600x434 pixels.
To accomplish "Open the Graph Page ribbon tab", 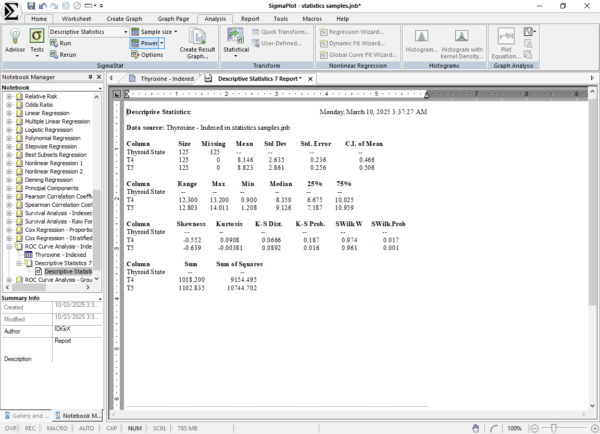I will 173,19.
